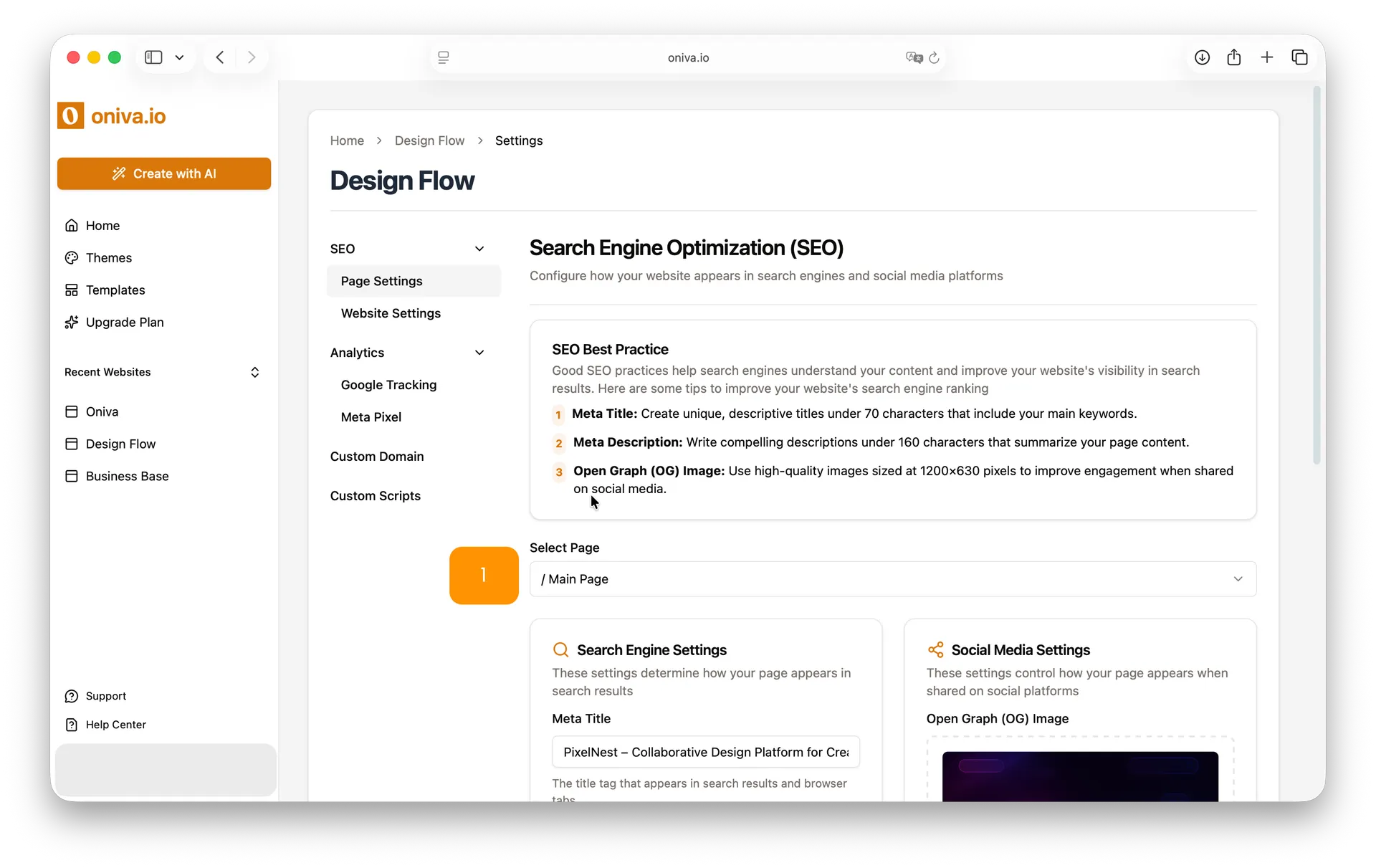Collapse the SEO section
Viewport: 1376px width, 868px height.
pyautogui.click(x=479, y=249)
